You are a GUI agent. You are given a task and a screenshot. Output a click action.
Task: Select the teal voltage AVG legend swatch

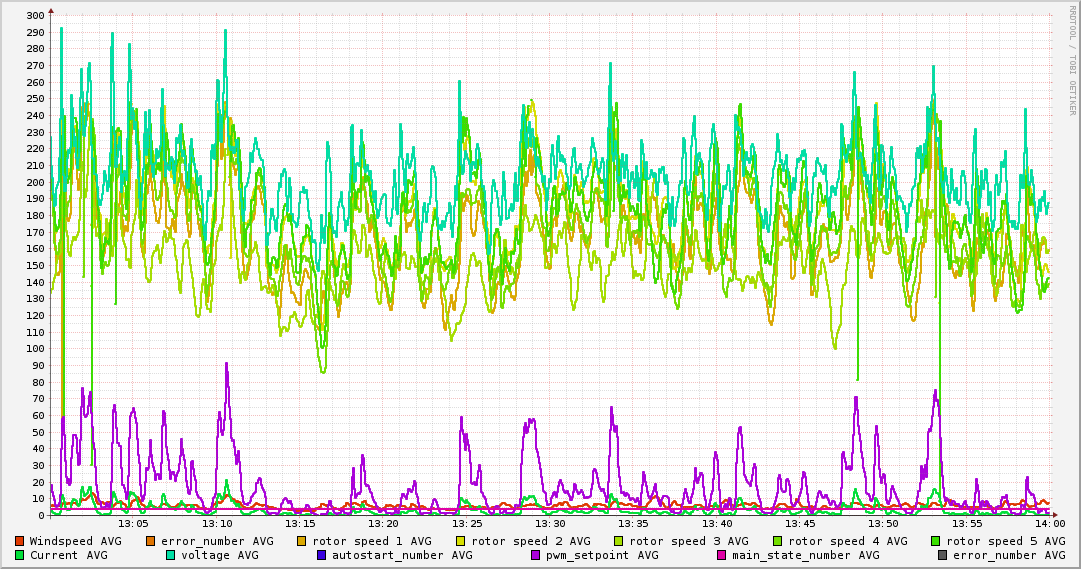(170, 555)
